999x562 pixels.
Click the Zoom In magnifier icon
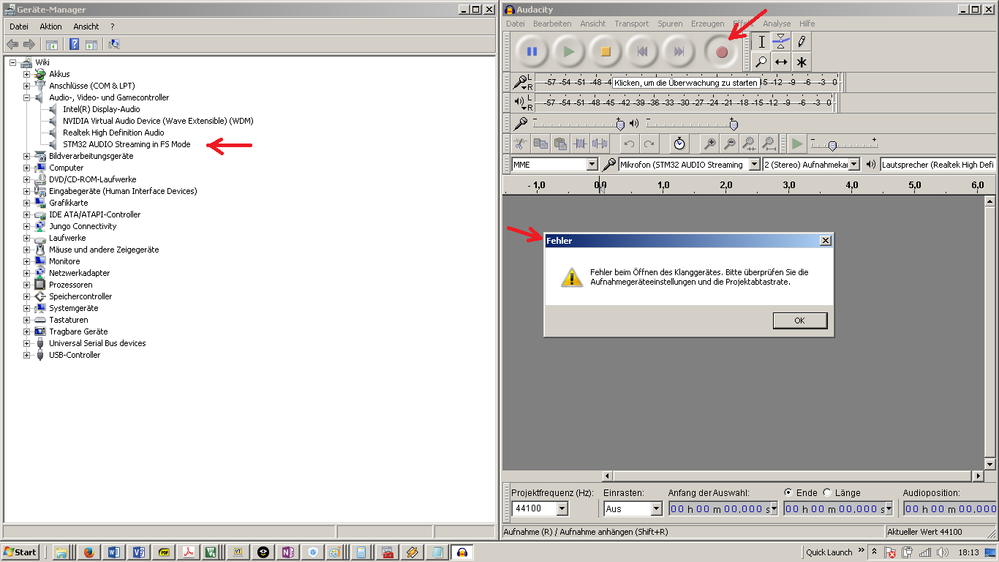coord(709,144)
